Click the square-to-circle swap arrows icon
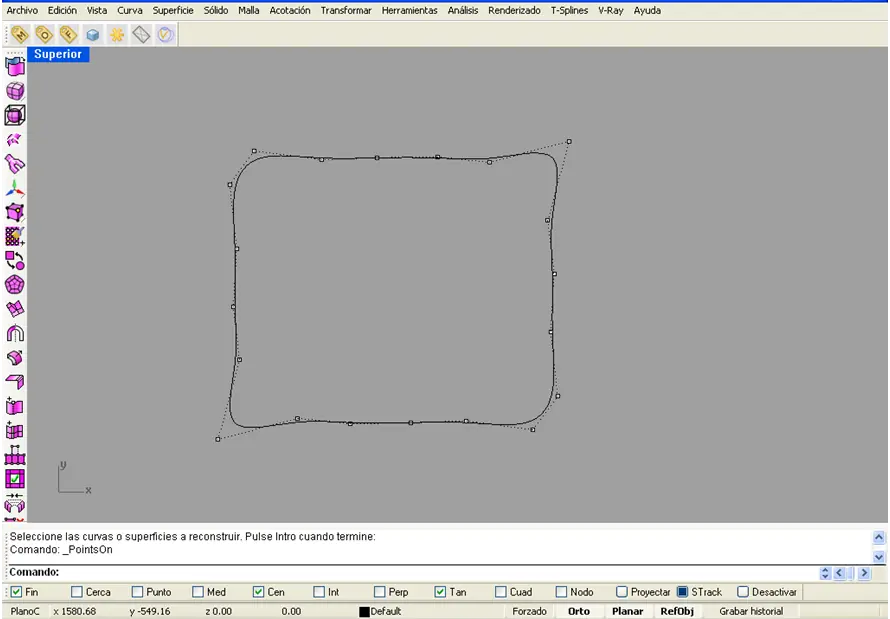890x619 pixels. click(15, 261)
